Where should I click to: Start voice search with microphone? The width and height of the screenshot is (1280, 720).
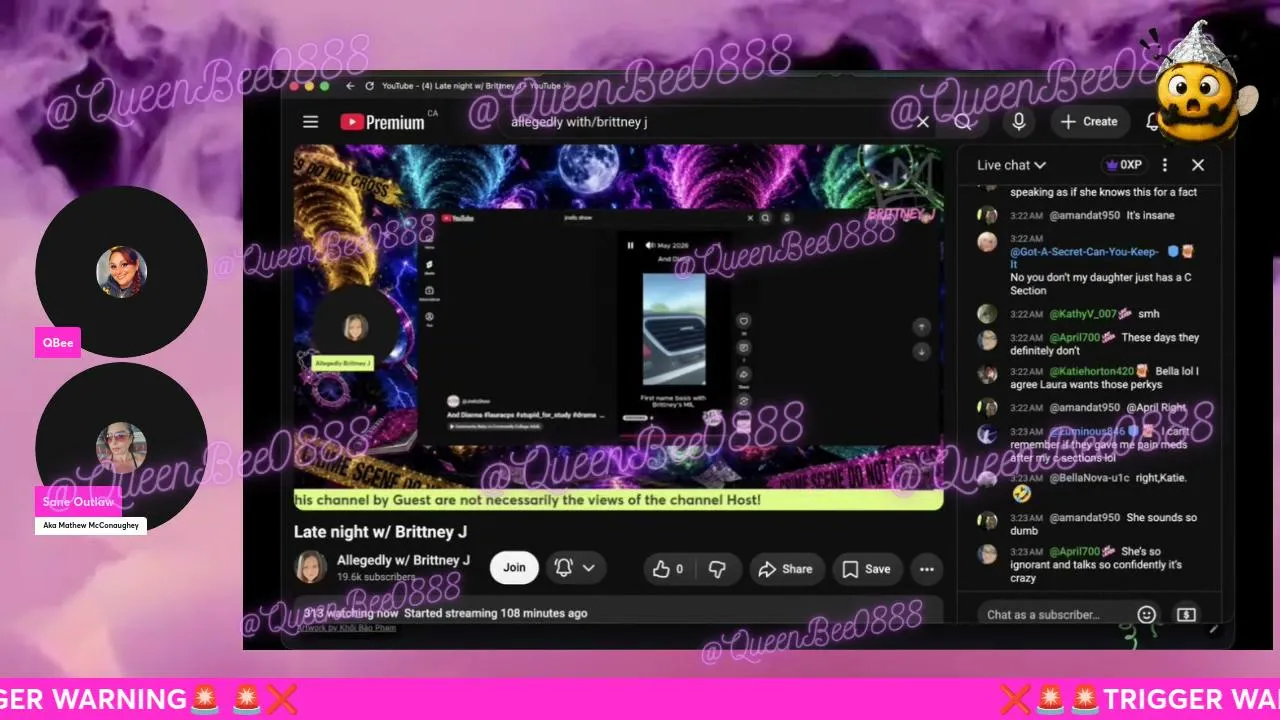(1019, 122)
